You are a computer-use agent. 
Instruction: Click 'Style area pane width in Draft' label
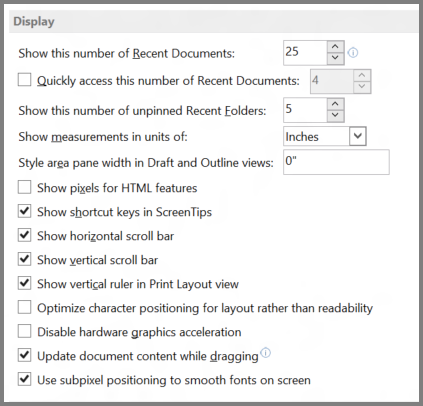click(x=146, y=163)
